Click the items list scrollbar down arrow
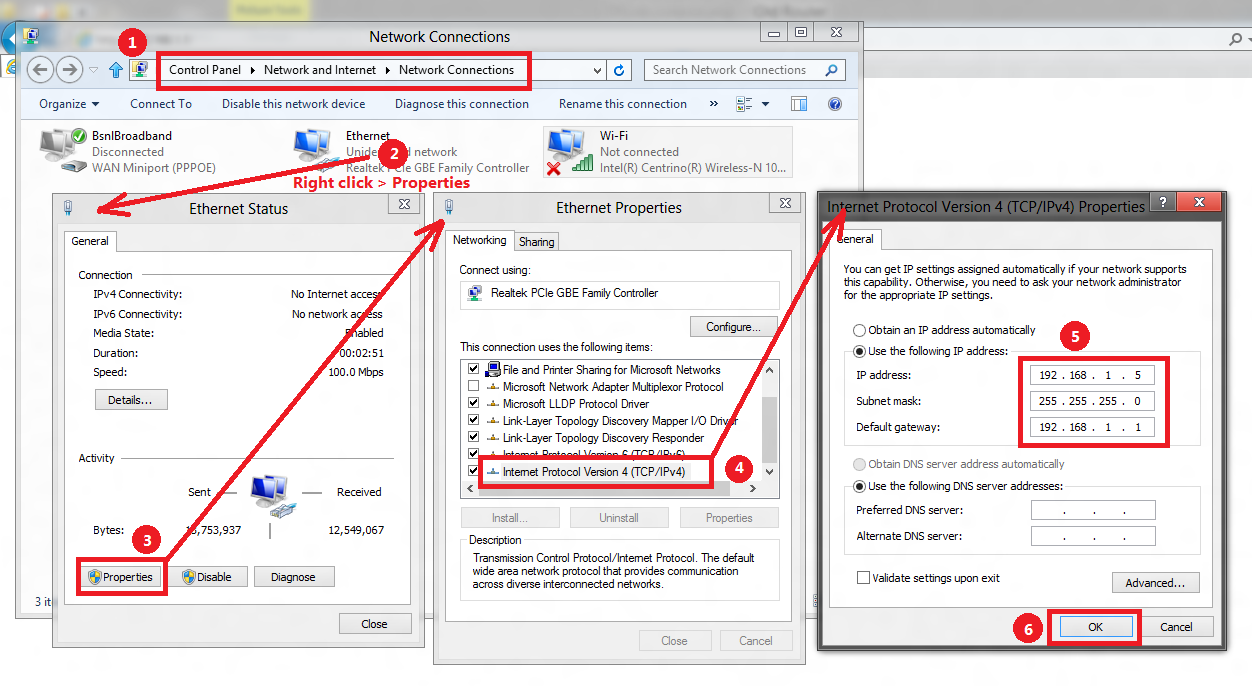The image size is (1252, 686). [x=769, y=471]
